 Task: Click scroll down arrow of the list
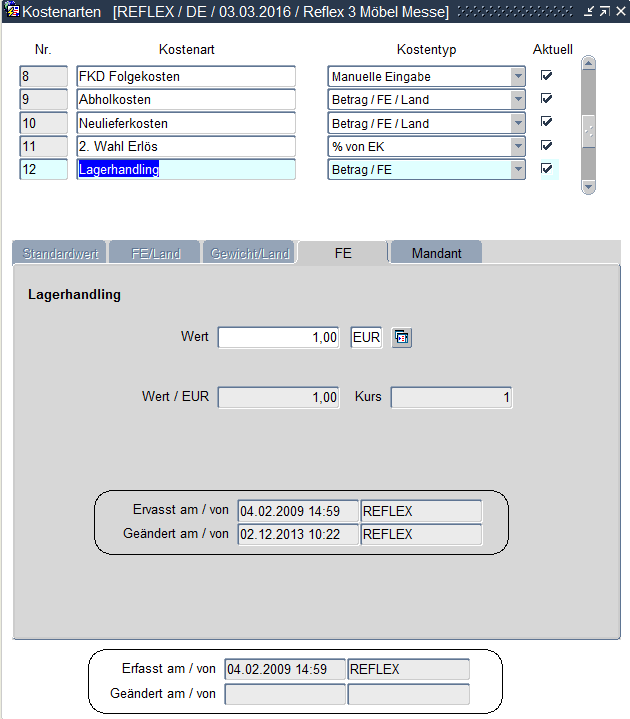click(588, 186)
